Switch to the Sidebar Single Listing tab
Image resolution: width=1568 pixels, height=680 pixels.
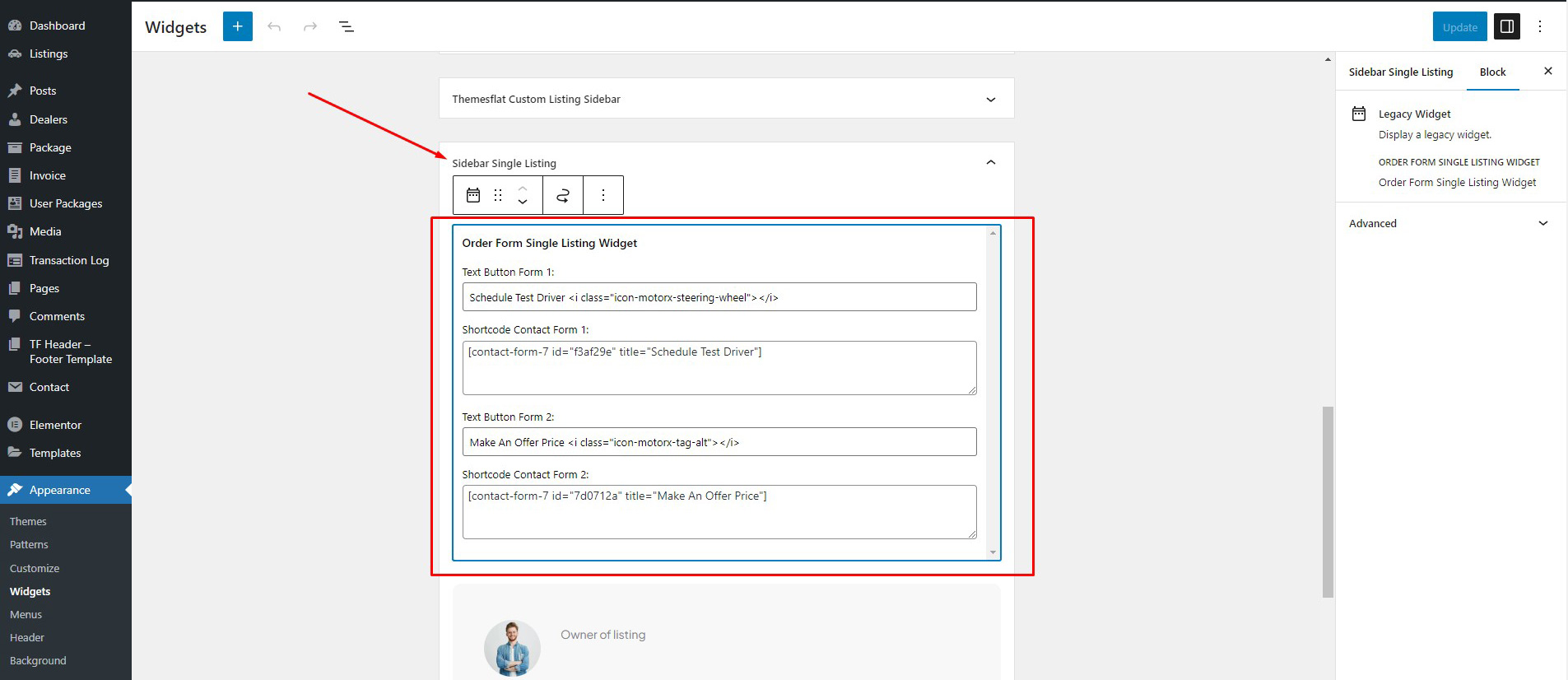[1401, 72]
